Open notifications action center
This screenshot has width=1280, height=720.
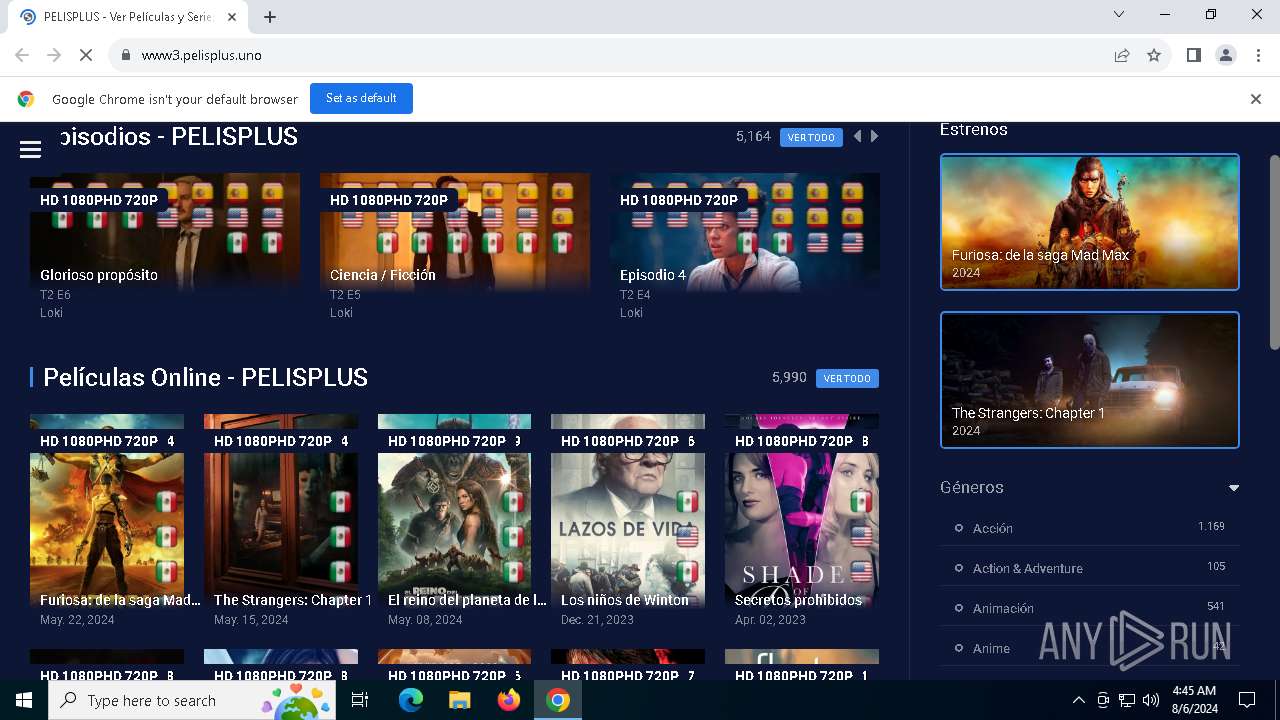pos(1247,700)
